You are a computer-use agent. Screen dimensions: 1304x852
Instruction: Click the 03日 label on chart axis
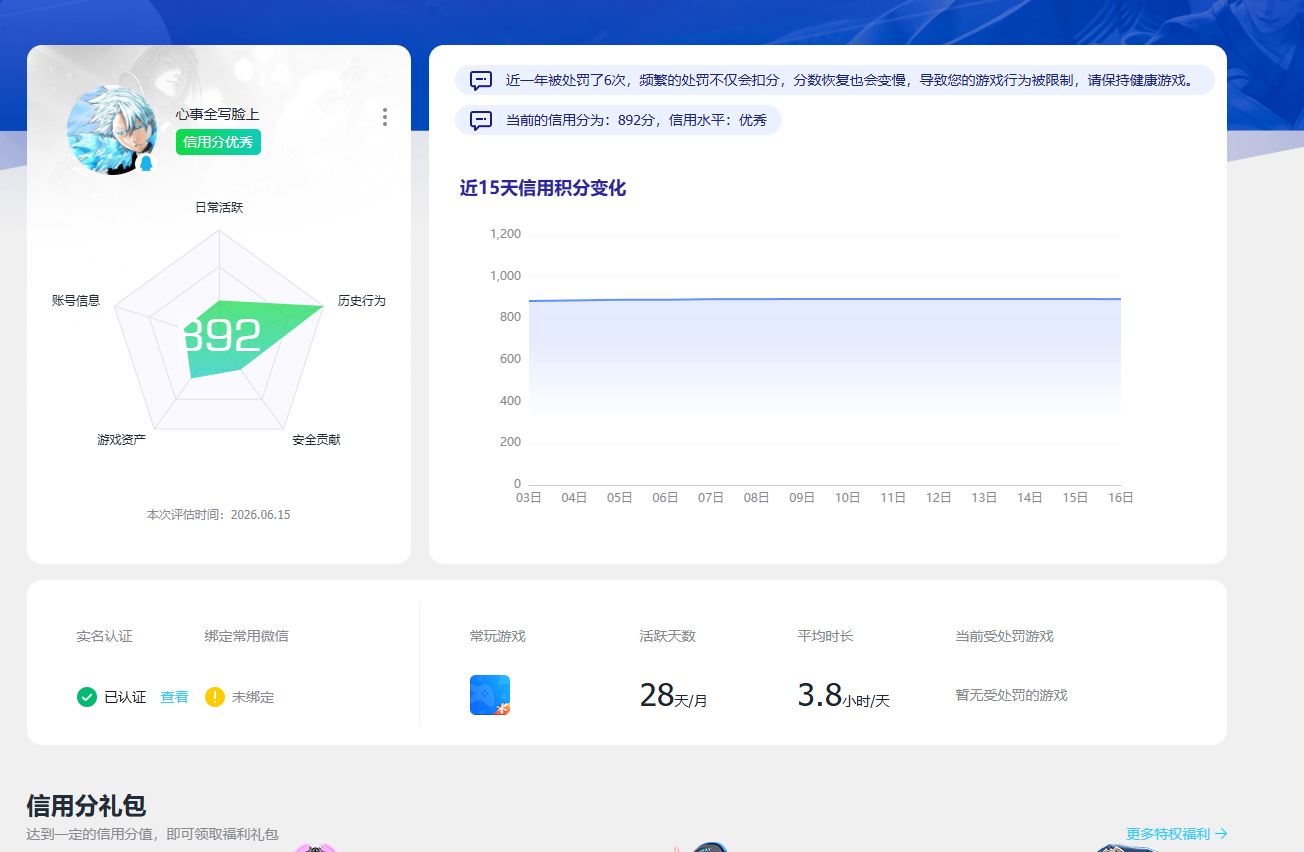tap(529, 497)
